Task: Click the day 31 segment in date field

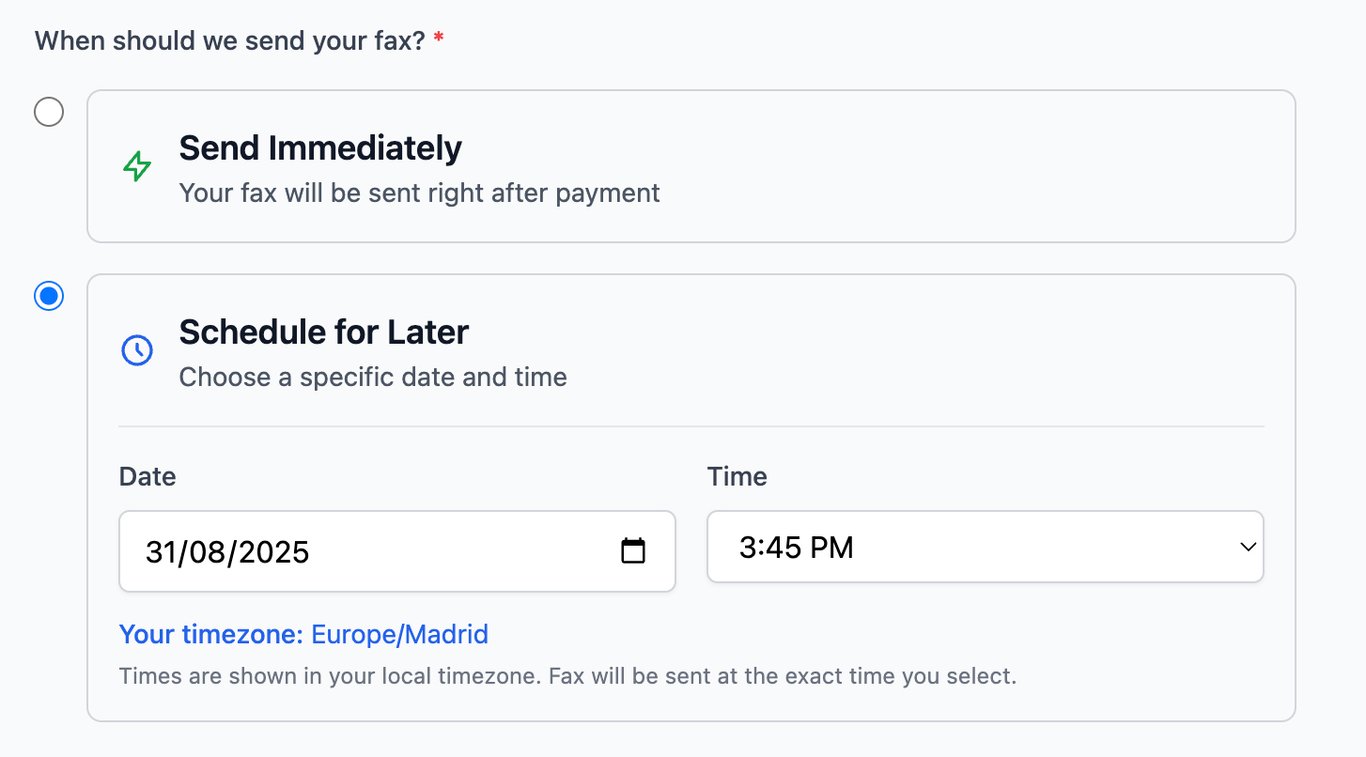Action: click(160, 552)
